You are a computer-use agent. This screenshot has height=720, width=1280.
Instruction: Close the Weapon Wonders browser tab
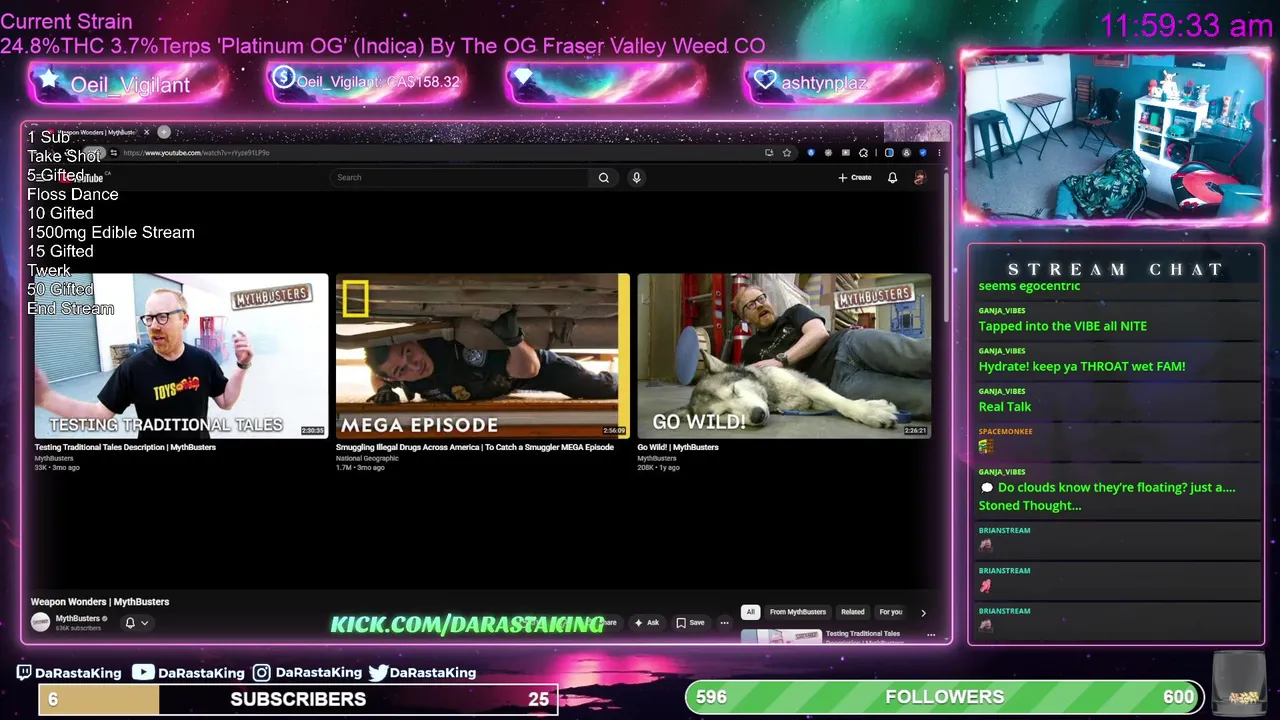click(146, 132)
